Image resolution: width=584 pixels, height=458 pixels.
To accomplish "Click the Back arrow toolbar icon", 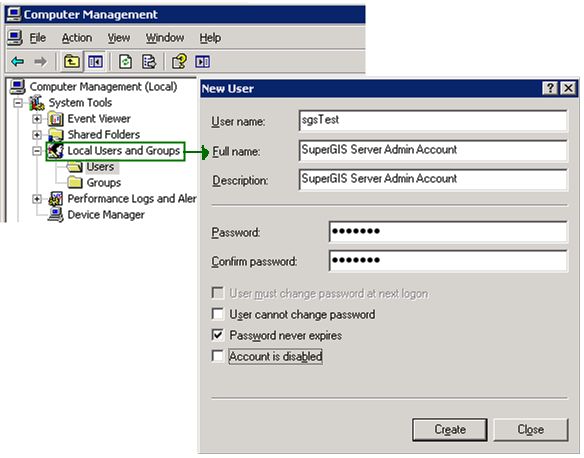I will tap(18, 61).
